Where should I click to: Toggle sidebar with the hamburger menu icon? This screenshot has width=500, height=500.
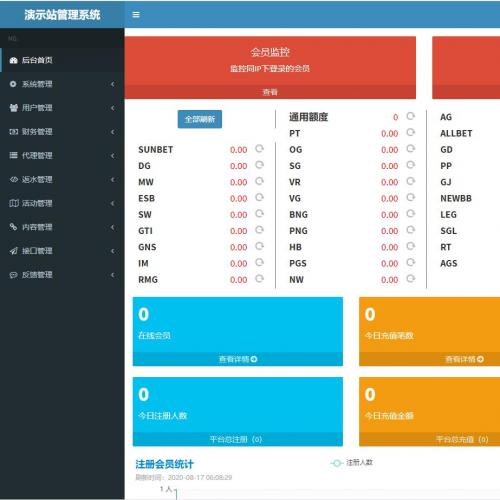[136, 15]
